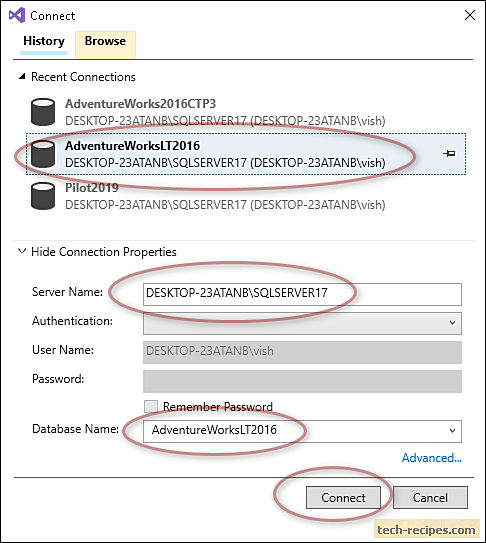486x543 pixels.
Task: Click the Connect button
Action: tap(343, 498)
